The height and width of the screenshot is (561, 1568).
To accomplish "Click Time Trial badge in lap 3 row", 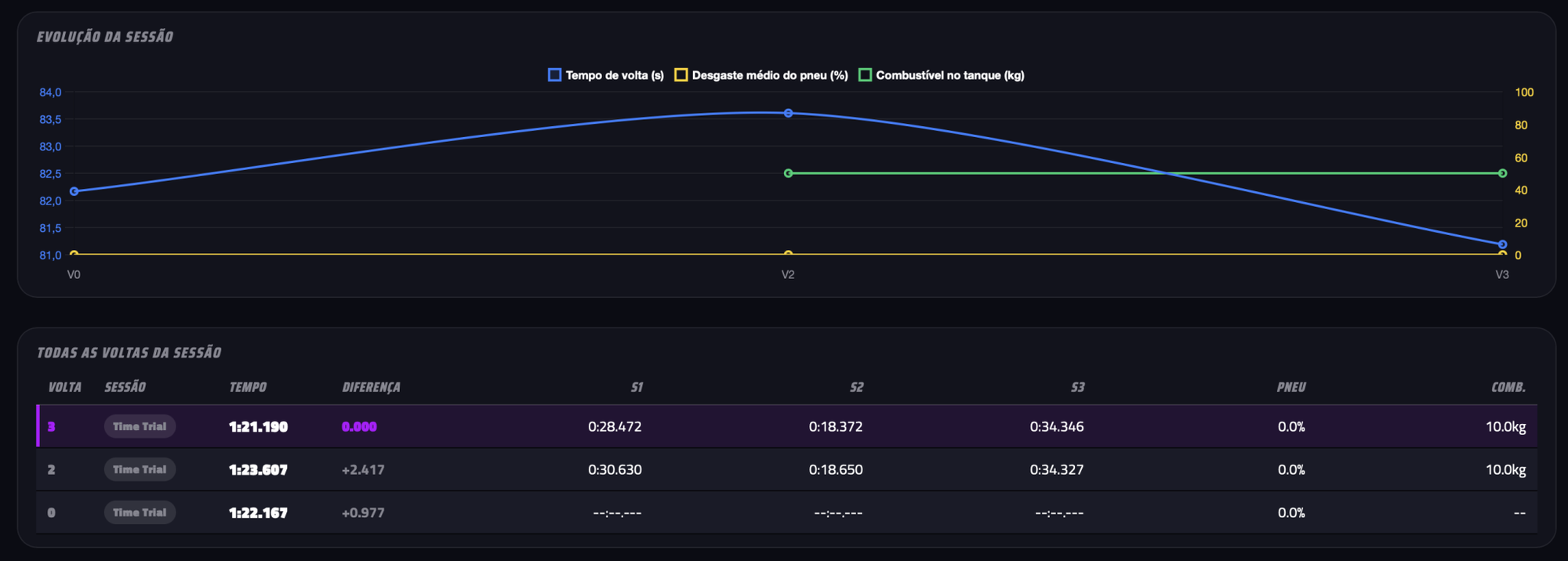I will (140, 426).
